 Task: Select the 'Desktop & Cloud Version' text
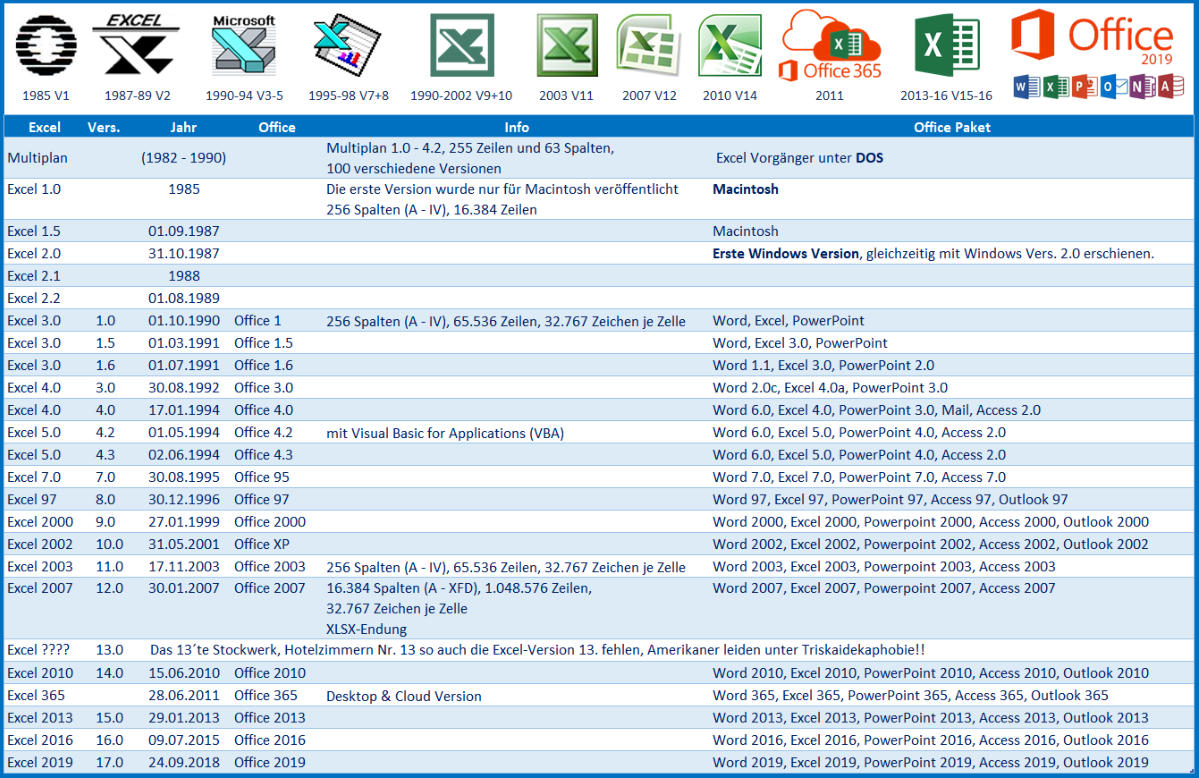[x=404, y=696]
